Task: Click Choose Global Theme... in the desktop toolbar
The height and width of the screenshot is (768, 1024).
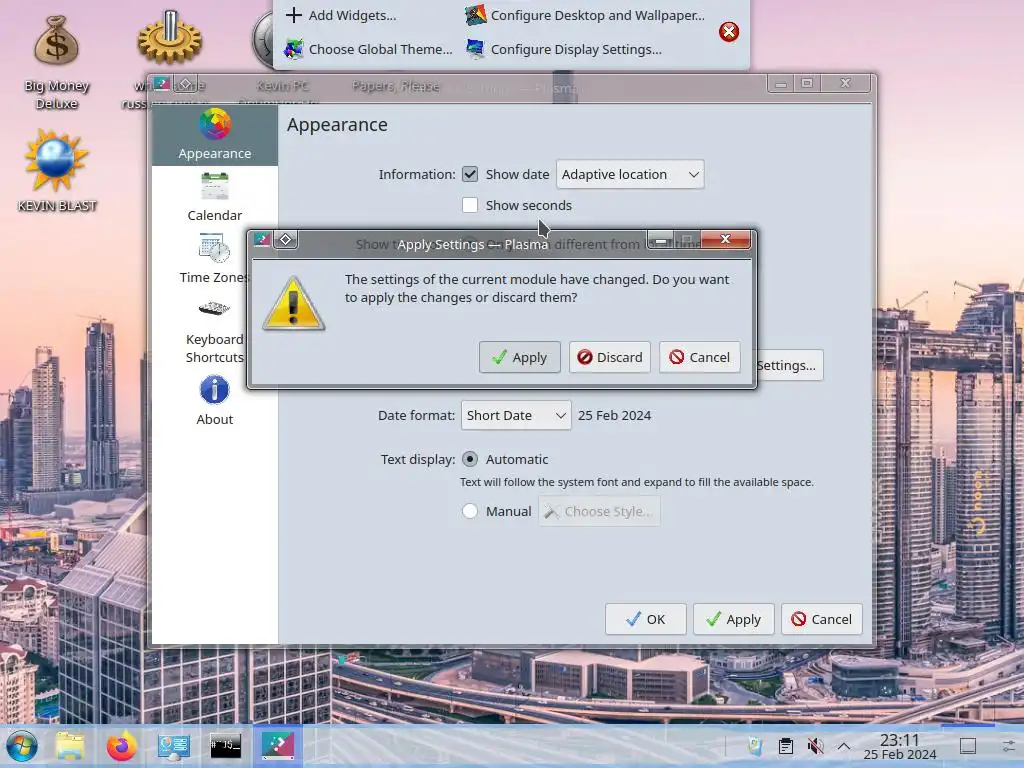Action: pyautogui.click(x=368, y=49)
